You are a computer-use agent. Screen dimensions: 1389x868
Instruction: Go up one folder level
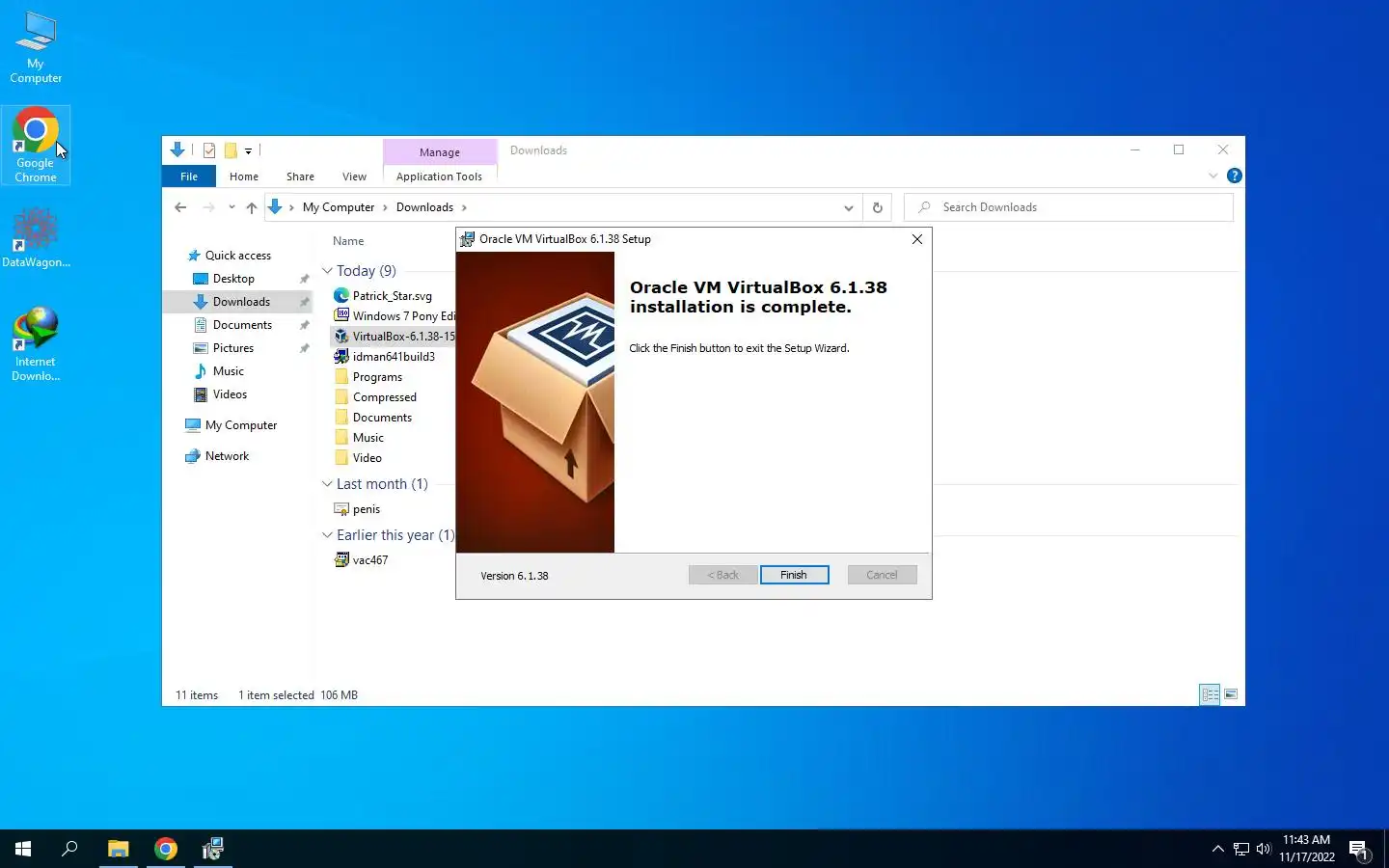[x=252, y=207]
